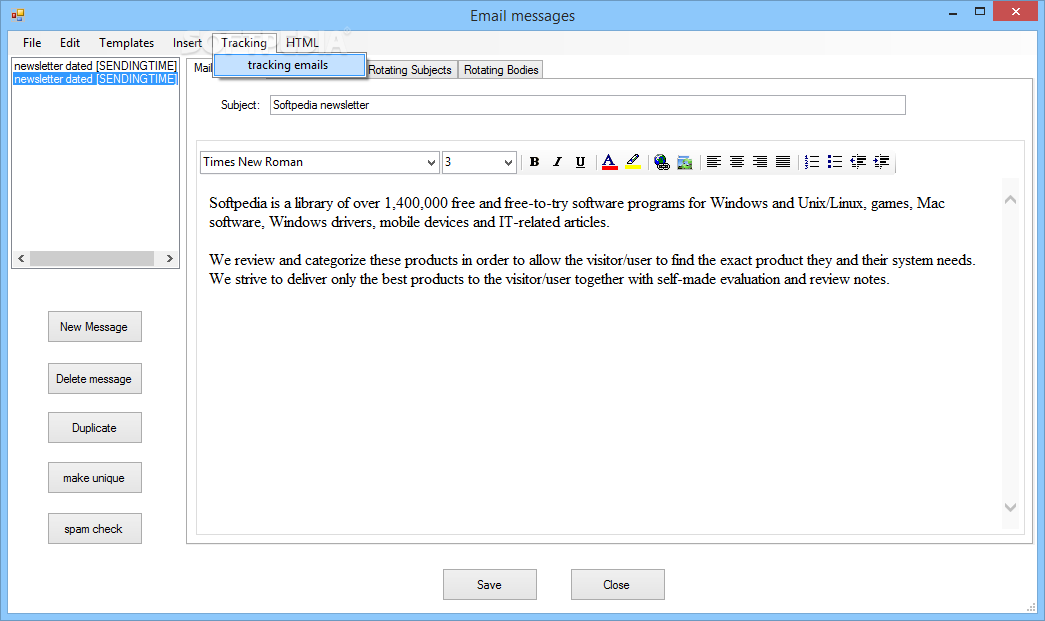1045x621 pixels.
Task: Close the Email messages window
Action: 1016,11
